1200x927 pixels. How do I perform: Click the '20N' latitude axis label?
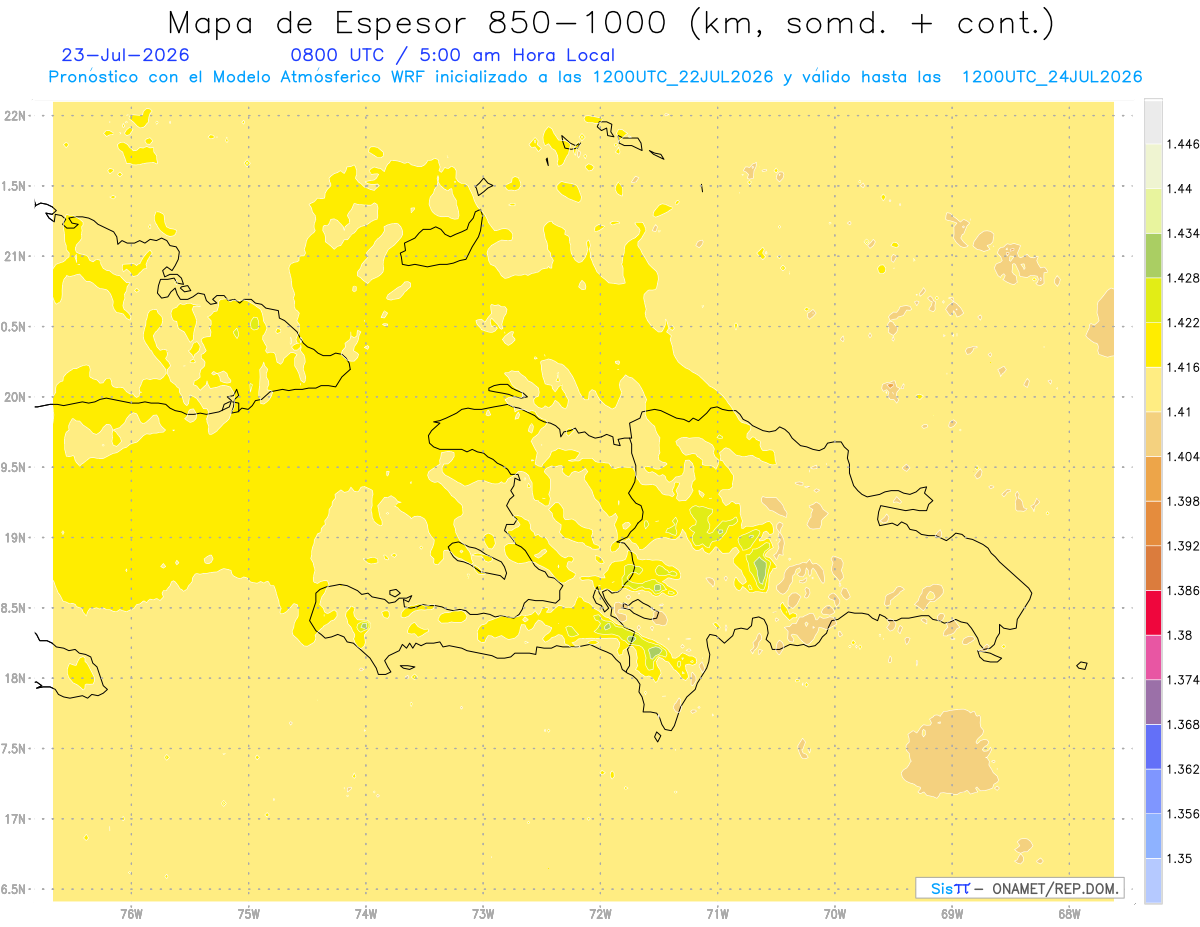pyautogui.click(x=16, y=397)
